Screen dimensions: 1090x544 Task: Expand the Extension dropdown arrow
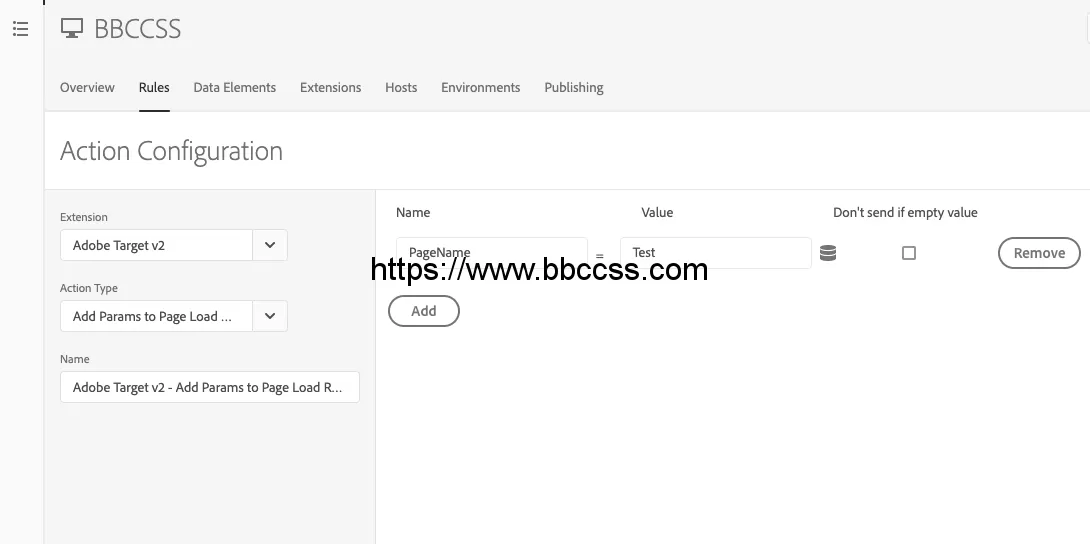point(270,245)
